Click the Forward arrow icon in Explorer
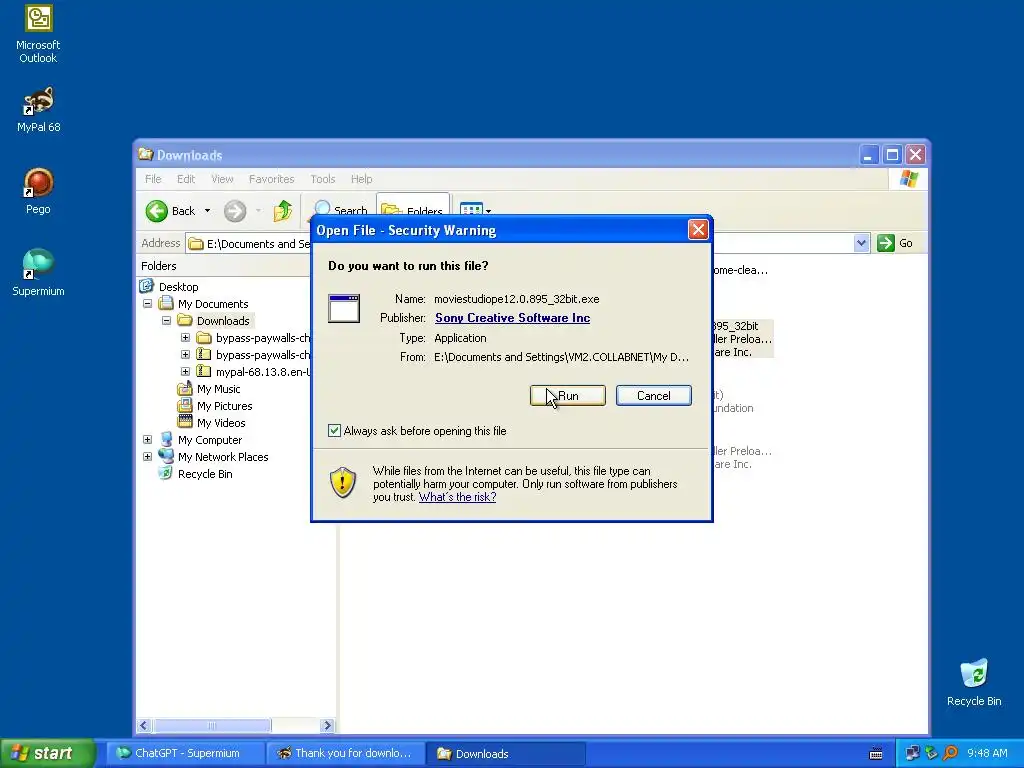This screenshot has width=1024, height=768. [235, 211]
